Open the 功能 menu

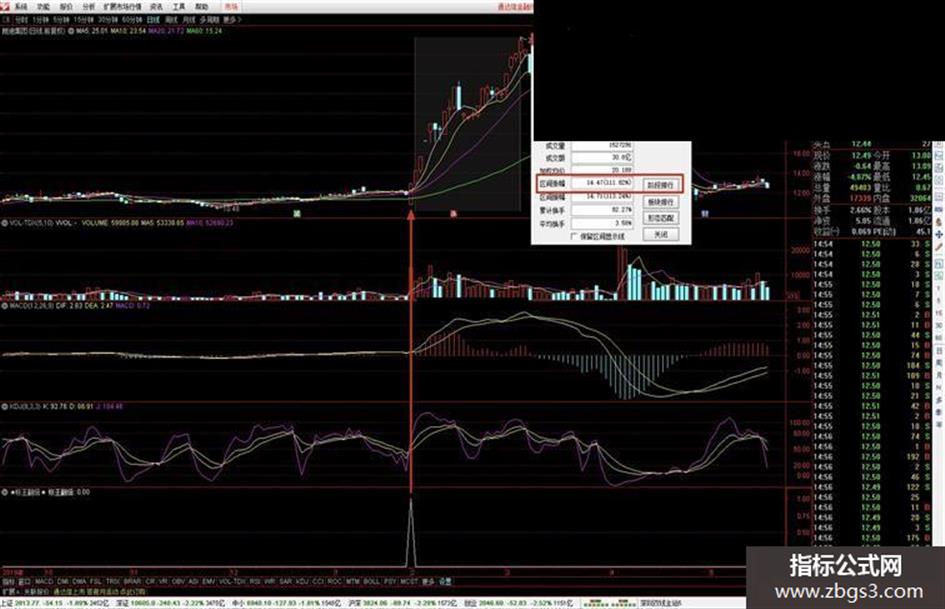(43, 7)
